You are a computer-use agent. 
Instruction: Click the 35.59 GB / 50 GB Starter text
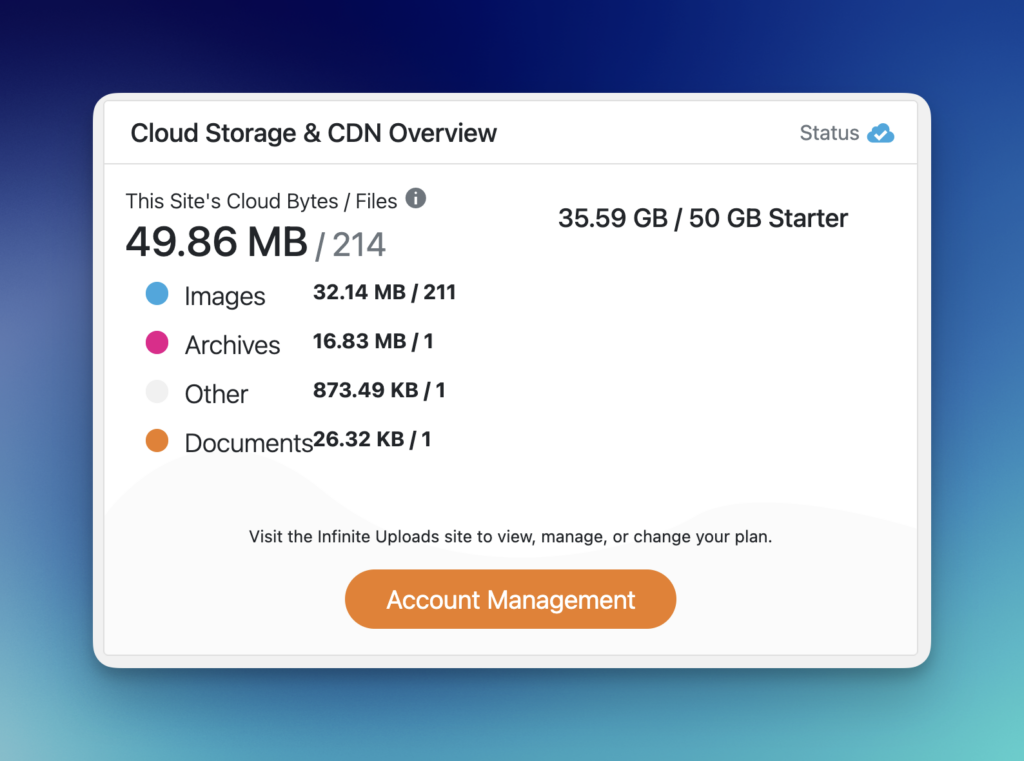(702, 219)
